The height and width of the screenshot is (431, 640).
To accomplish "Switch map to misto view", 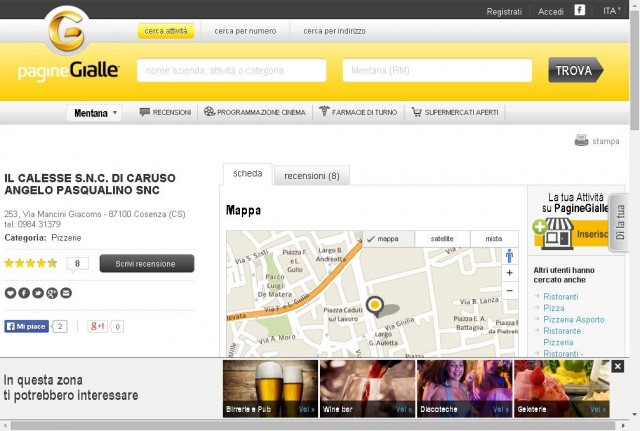I will click(x=494, y=239).
